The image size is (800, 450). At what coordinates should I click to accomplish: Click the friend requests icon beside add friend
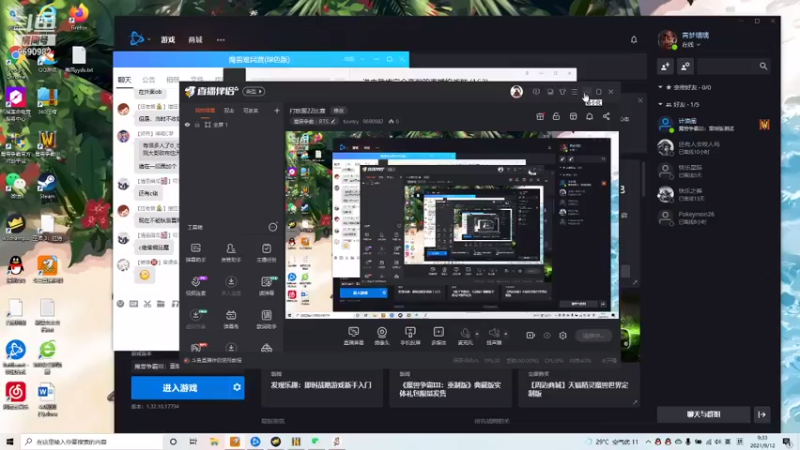click(685, 66)
